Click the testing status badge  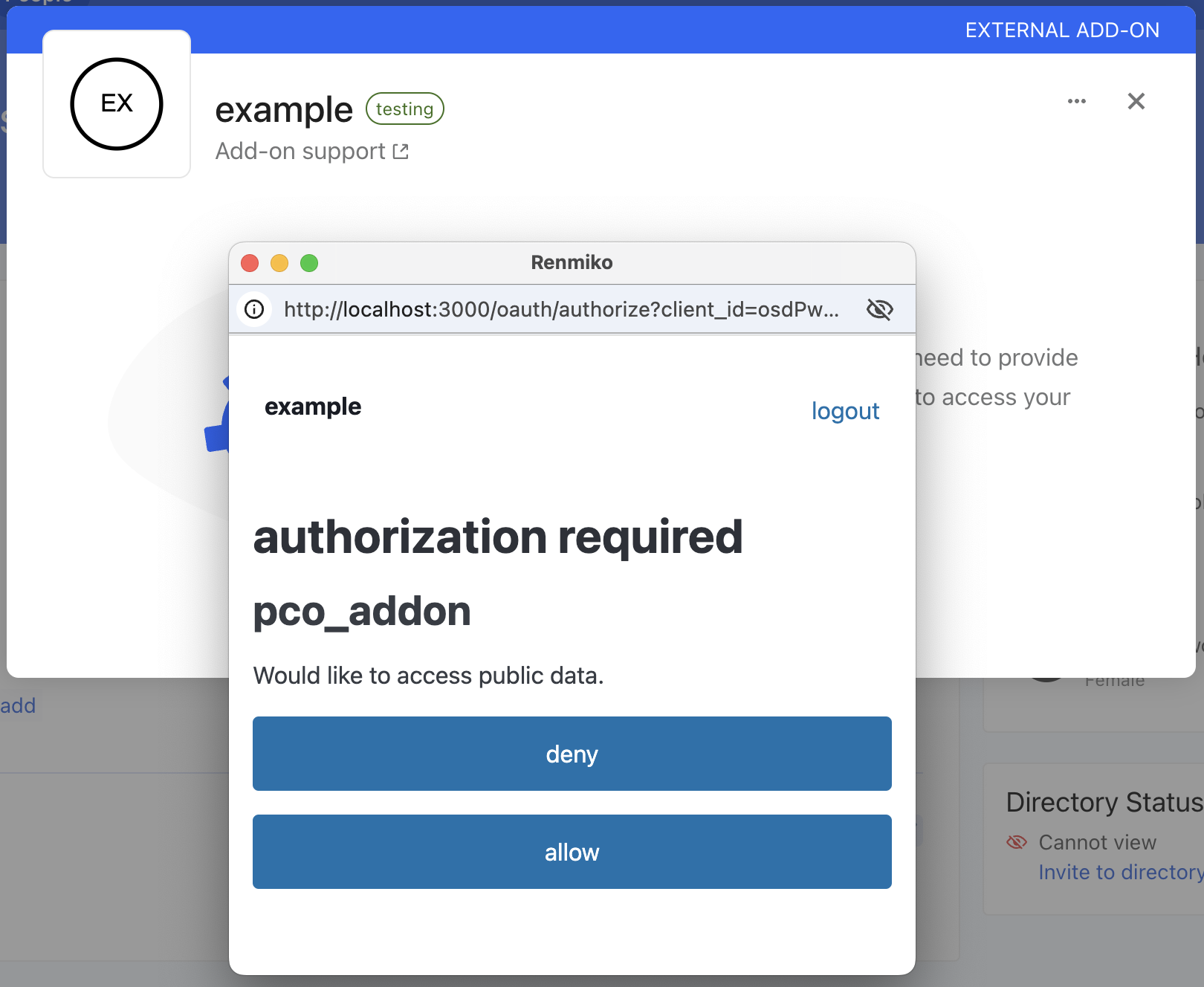[404, 109]
